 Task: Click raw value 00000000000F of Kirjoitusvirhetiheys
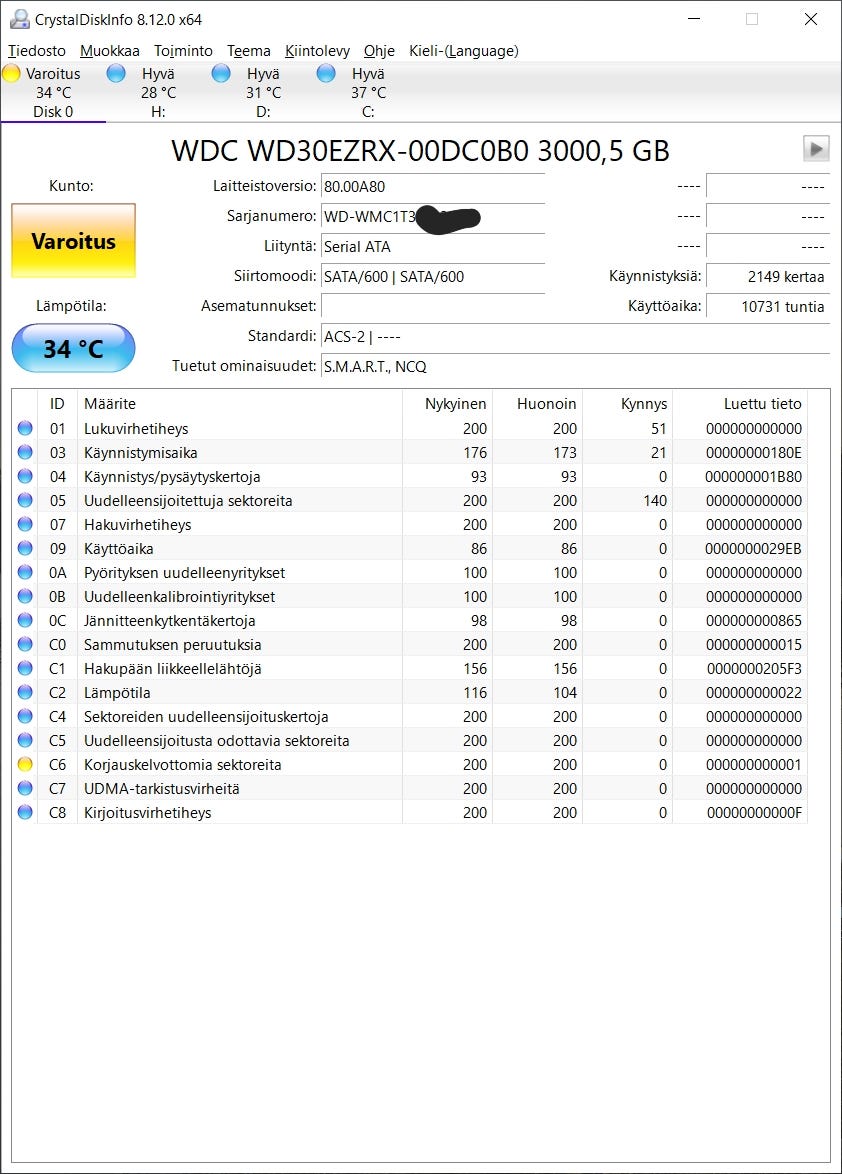pyautogui.click(x=754, y=812)
